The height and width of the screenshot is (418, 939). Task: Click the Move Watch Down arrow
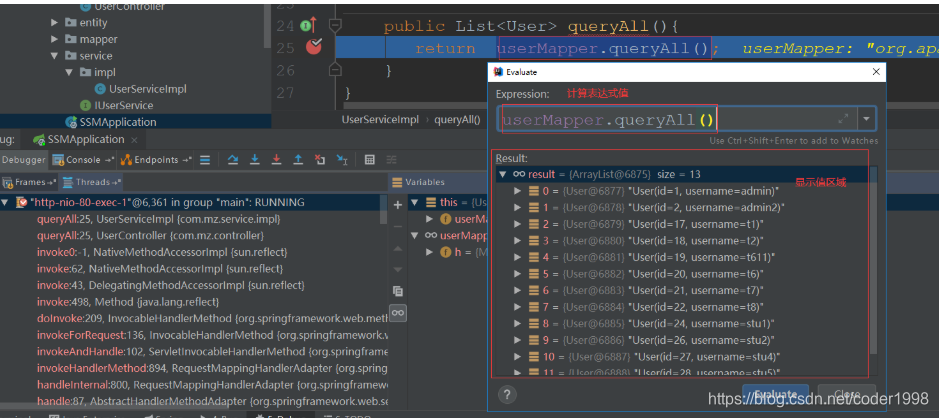(x=398, y=269)
